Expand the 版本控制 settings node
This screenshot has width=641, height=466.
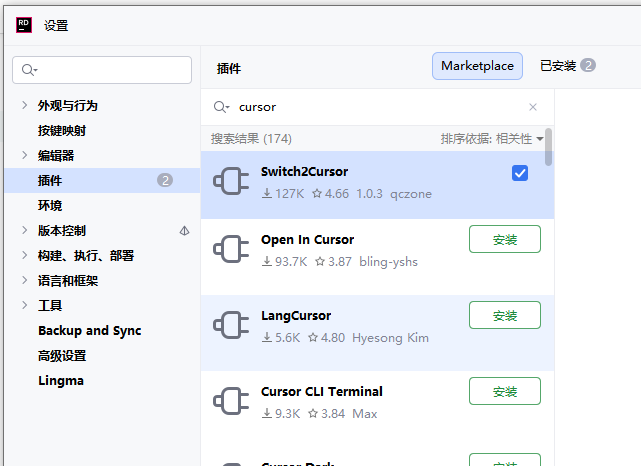click(x=25, y=230)
